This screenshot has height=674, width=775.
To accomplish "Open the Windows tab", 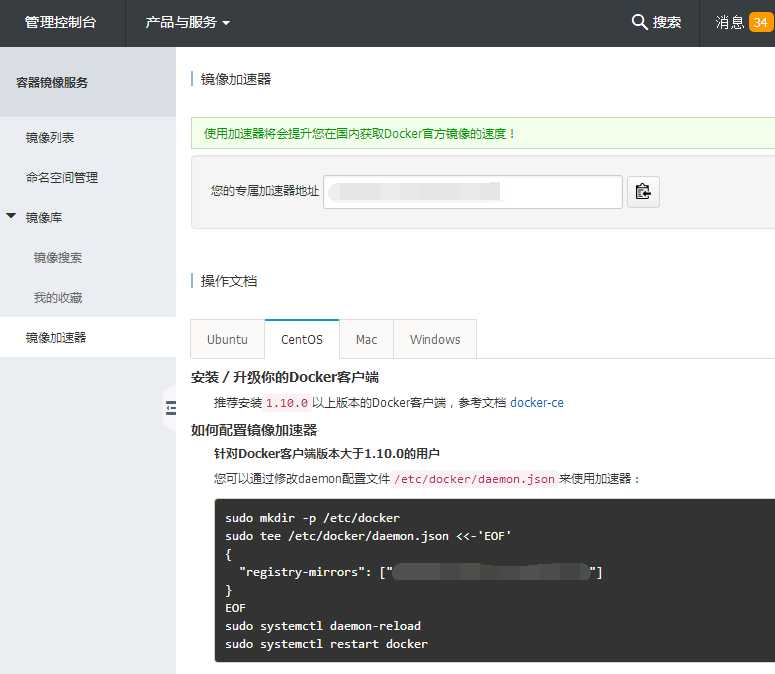I will [x=435, y=339].
